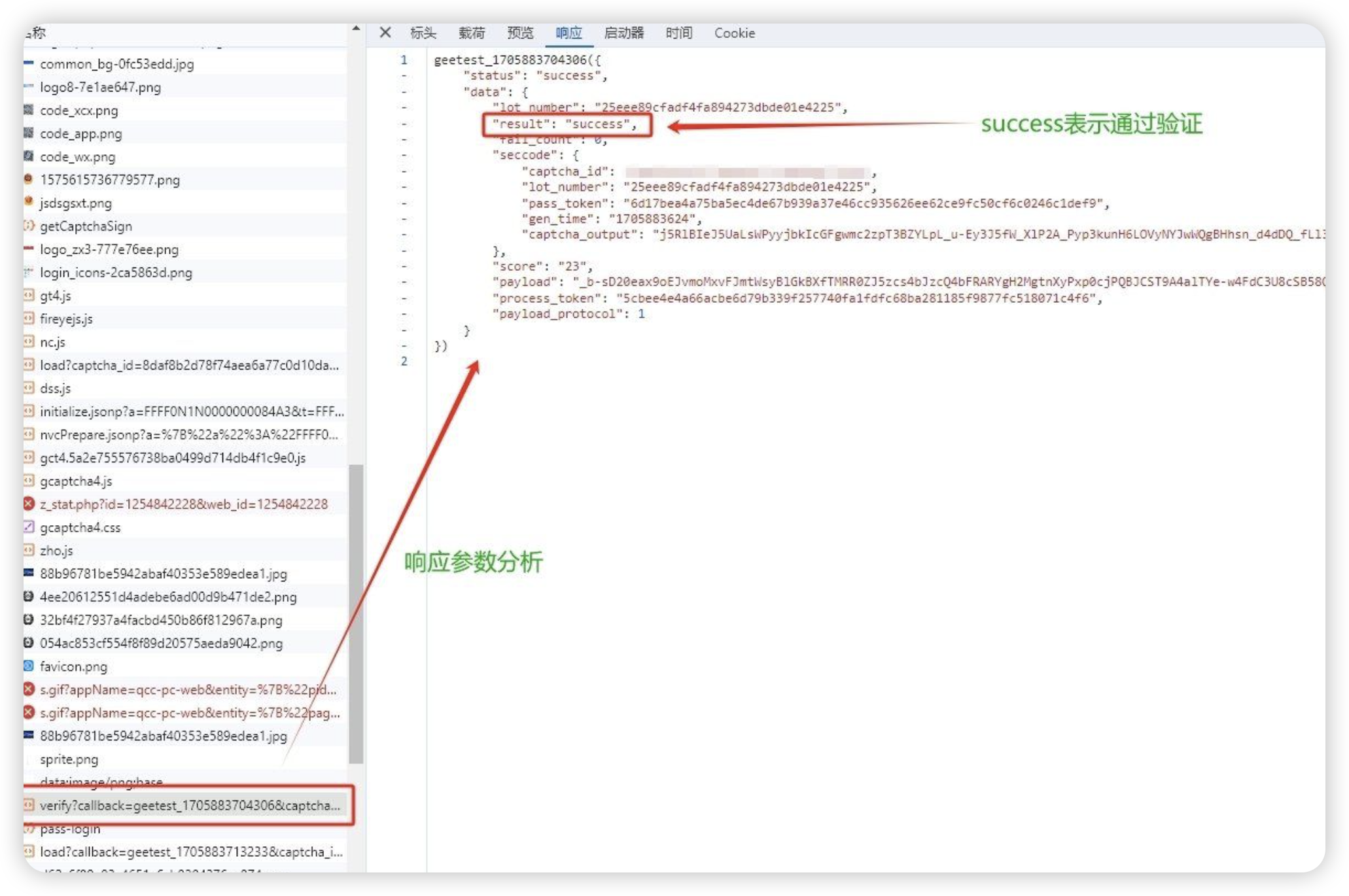Click script icon next to gt4.js
Viewport: 1349px width, 896px height.
coord(29,296)
